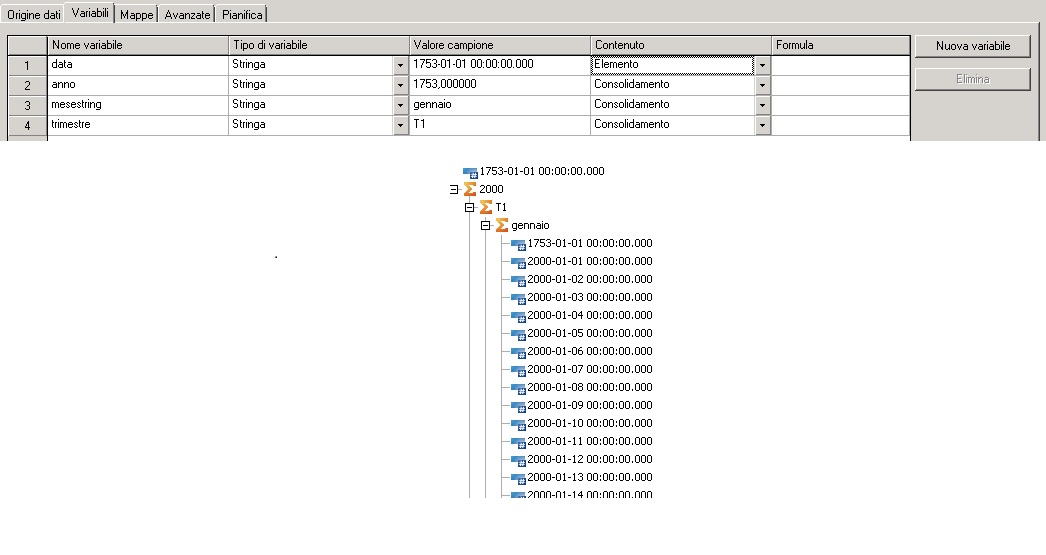This screenshot has width=1046, height=555.
Task: Collapse the 2000 year tree node
Action: point(454,189)
